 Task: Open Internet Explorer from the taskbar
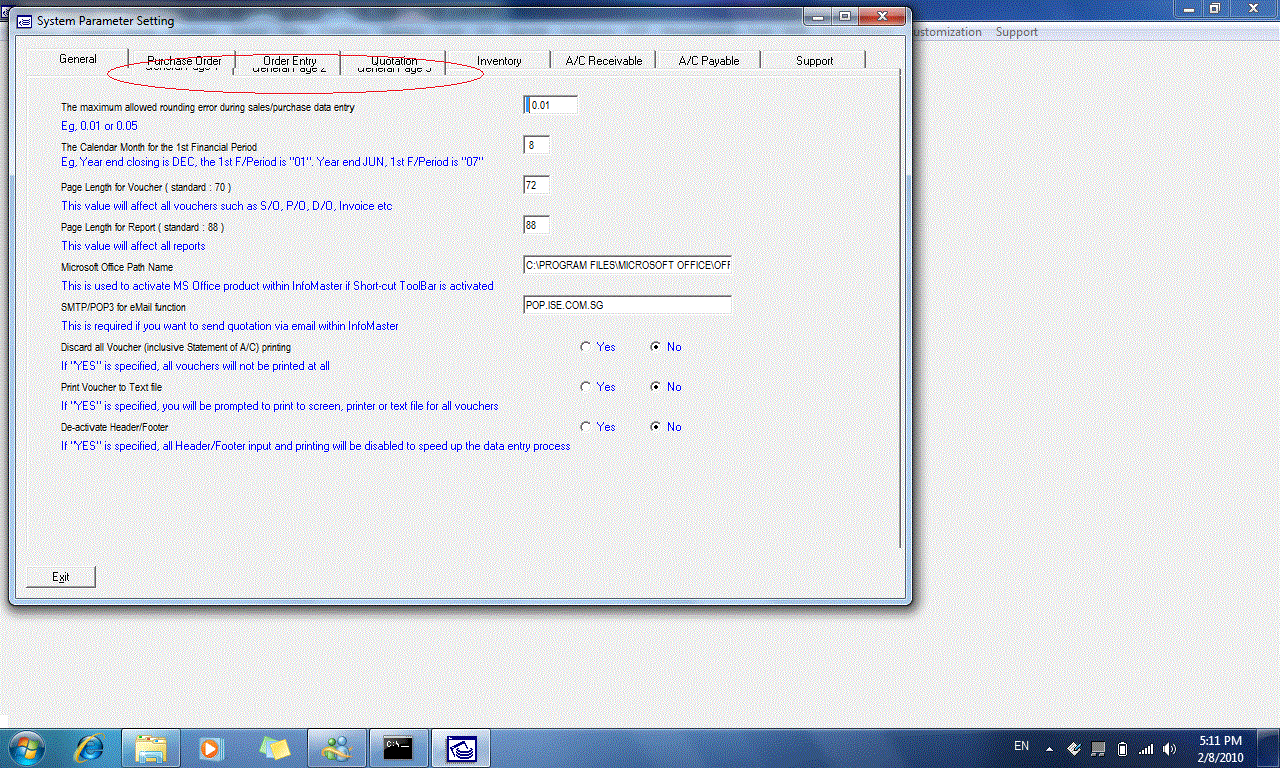(88, 747)
